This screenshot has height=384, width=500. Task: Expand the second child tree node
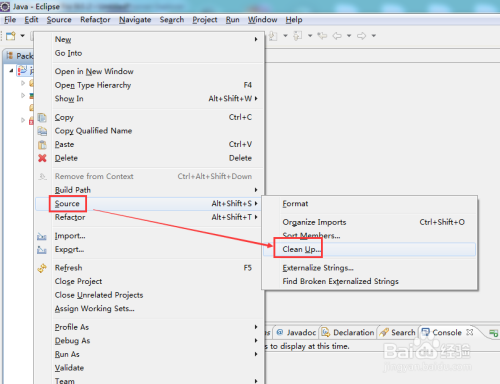pyautogui.click(x=23, y=95)
